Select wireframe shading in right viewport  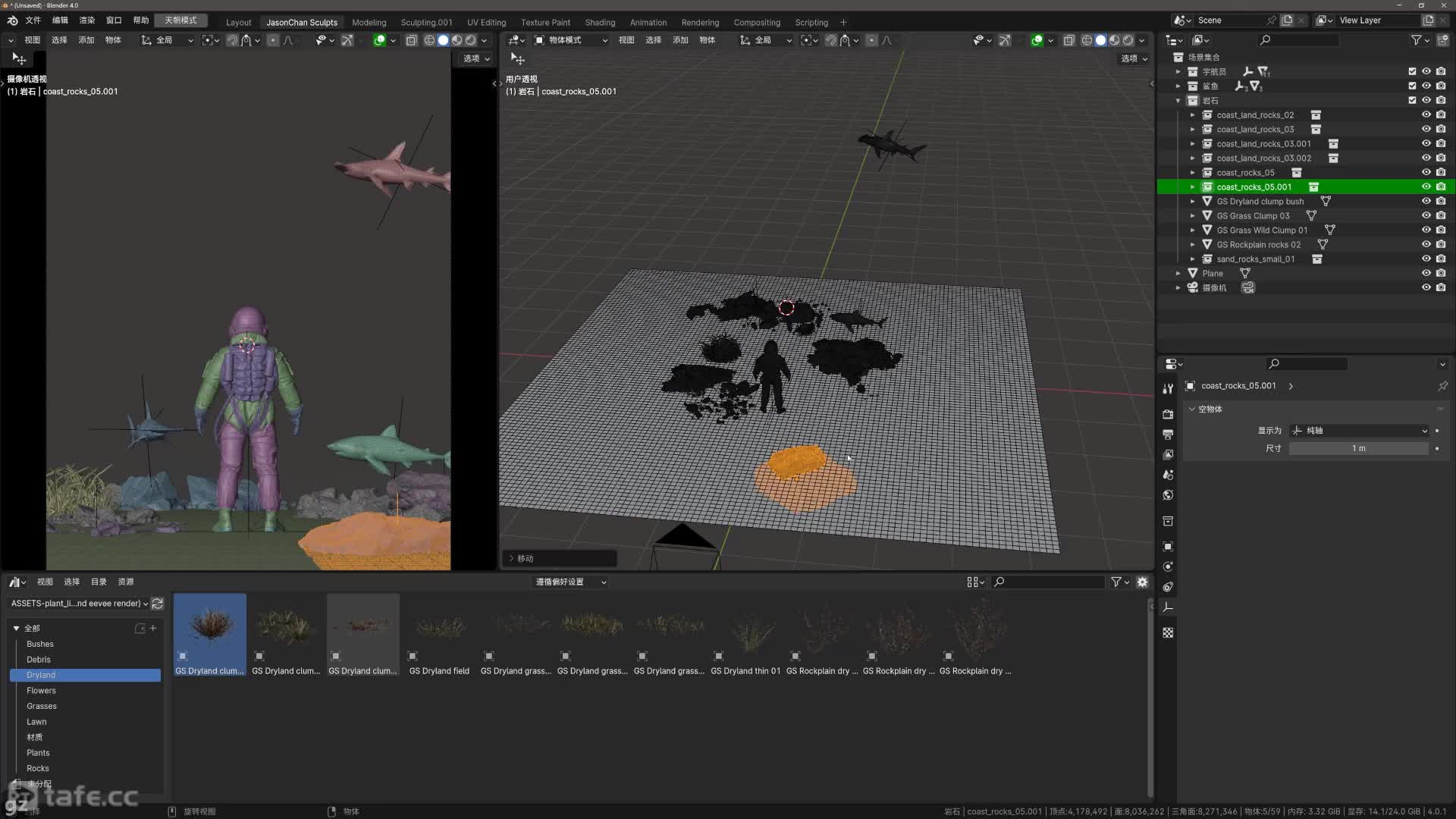coord(1087,40)
